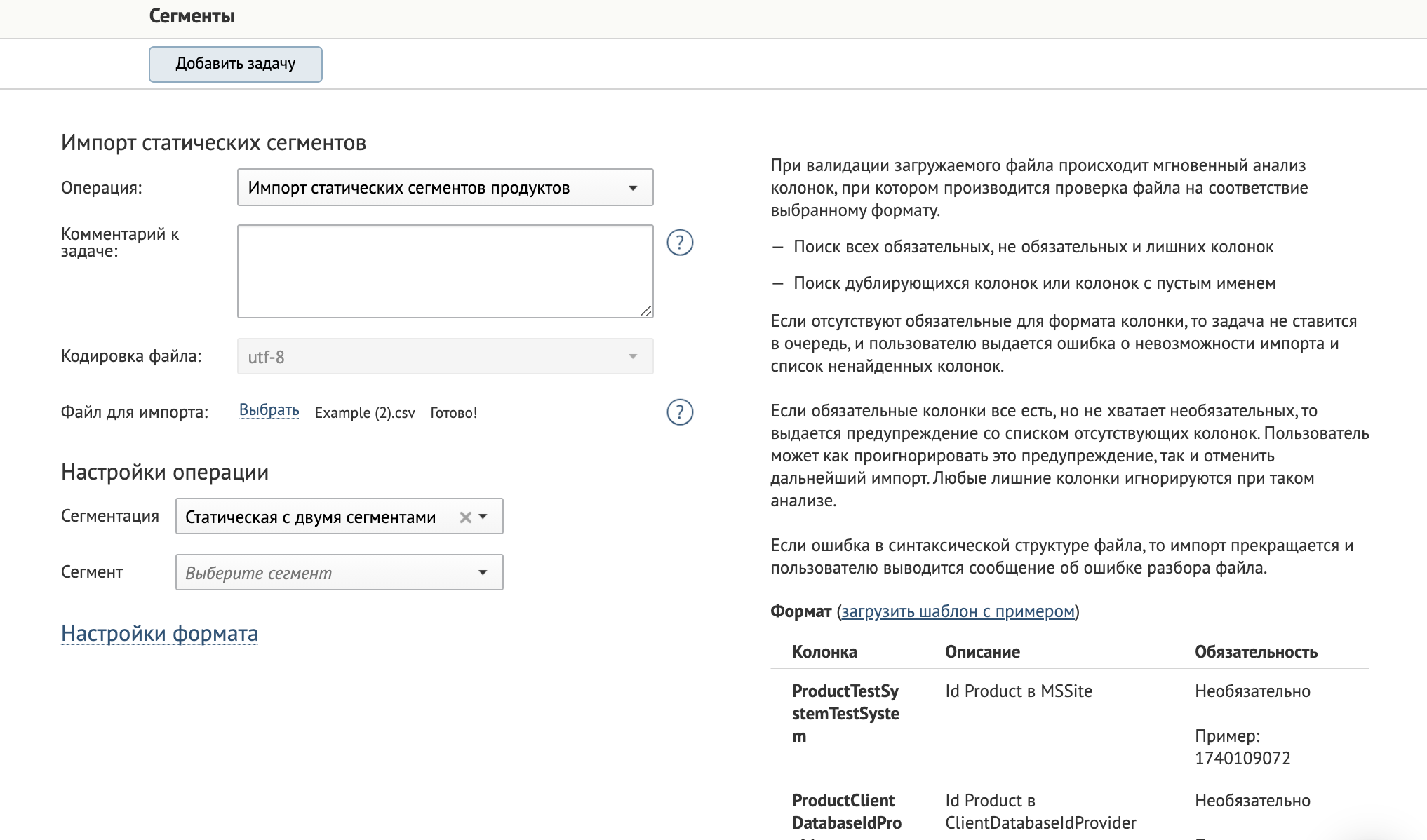Click the example value 1740109072

1242,759
